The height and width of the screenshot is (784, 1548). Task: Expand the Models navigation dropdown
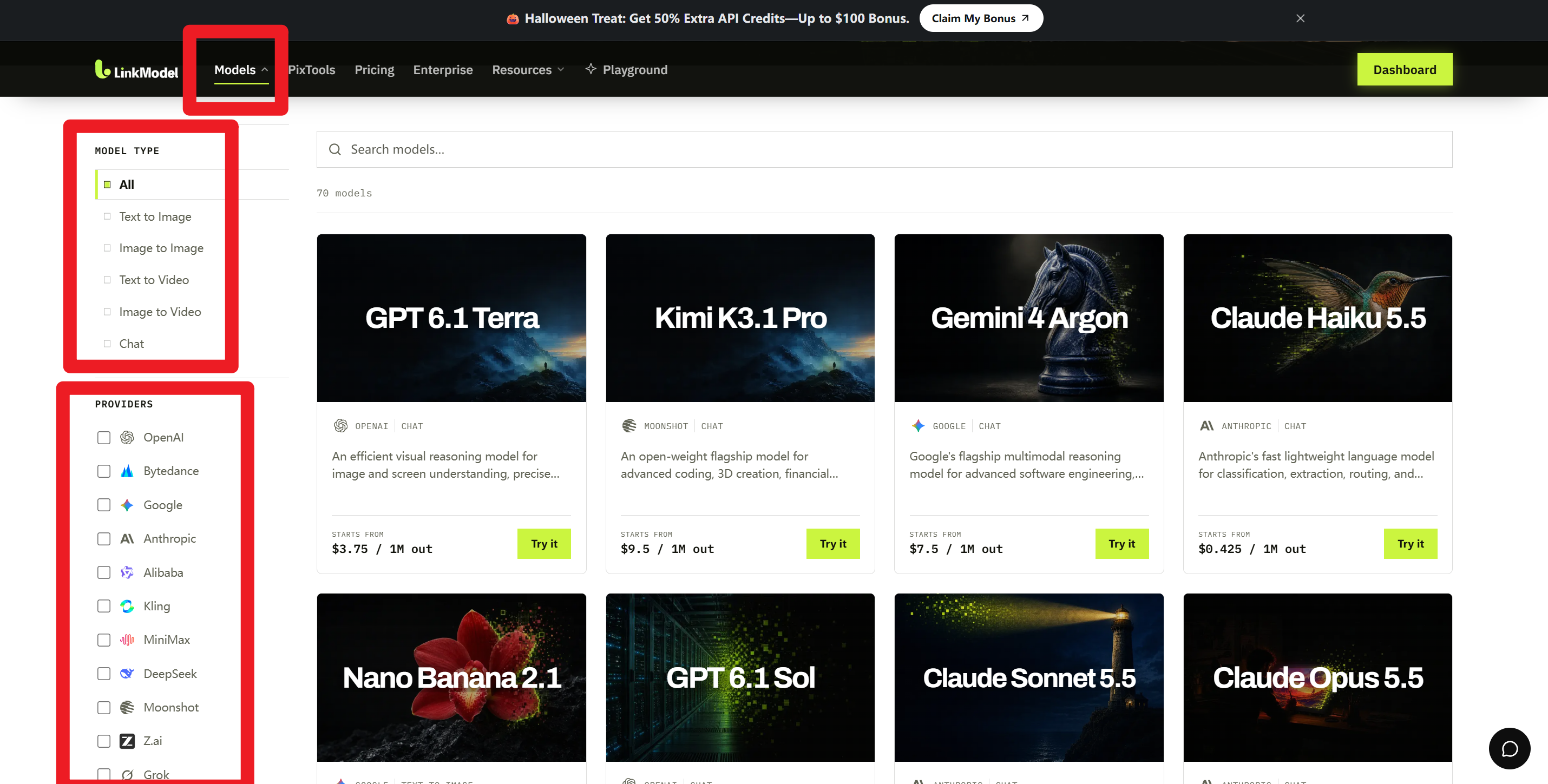pos(241,70)
